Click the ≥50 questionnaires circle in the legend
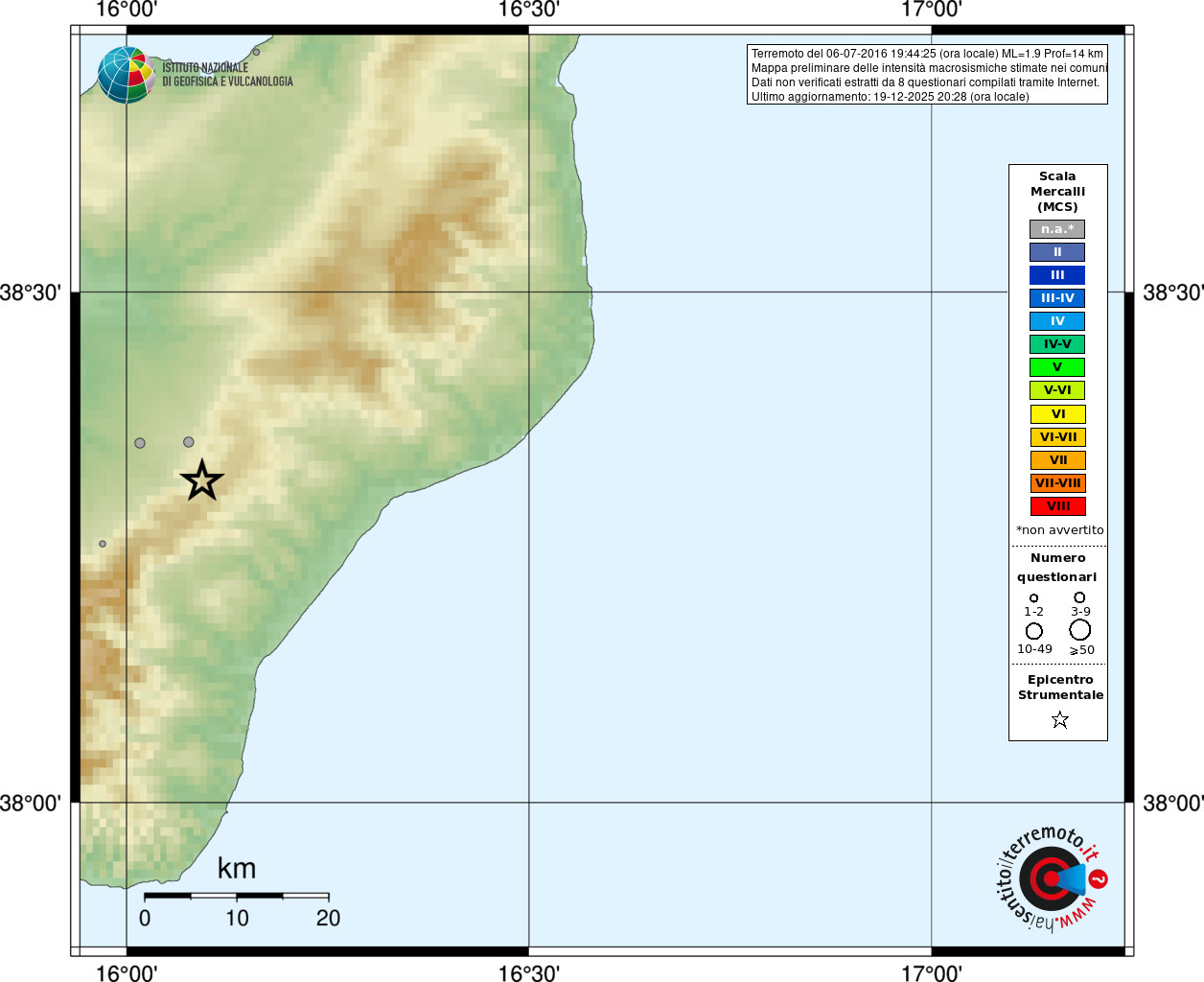This screenshot has width=1204, height=982. pos(1080,630)
